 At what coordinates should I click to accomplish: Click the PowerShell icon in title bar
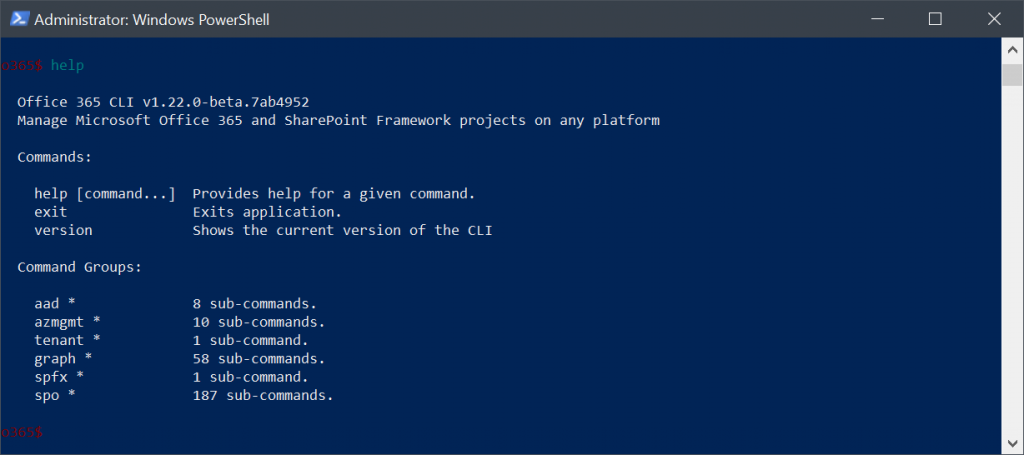18,19
